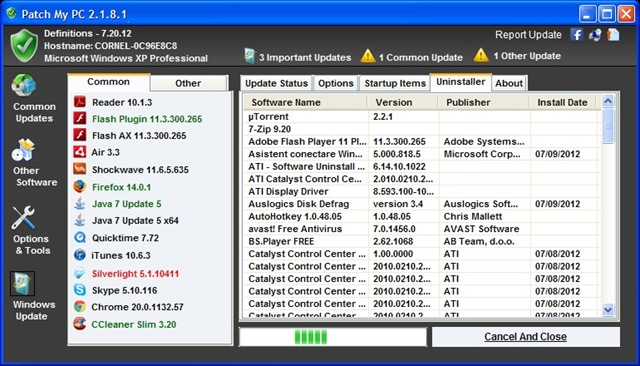Screen dimensions: 640x366
Task: Click the Report Update link
Action: [x=528, y=35]
